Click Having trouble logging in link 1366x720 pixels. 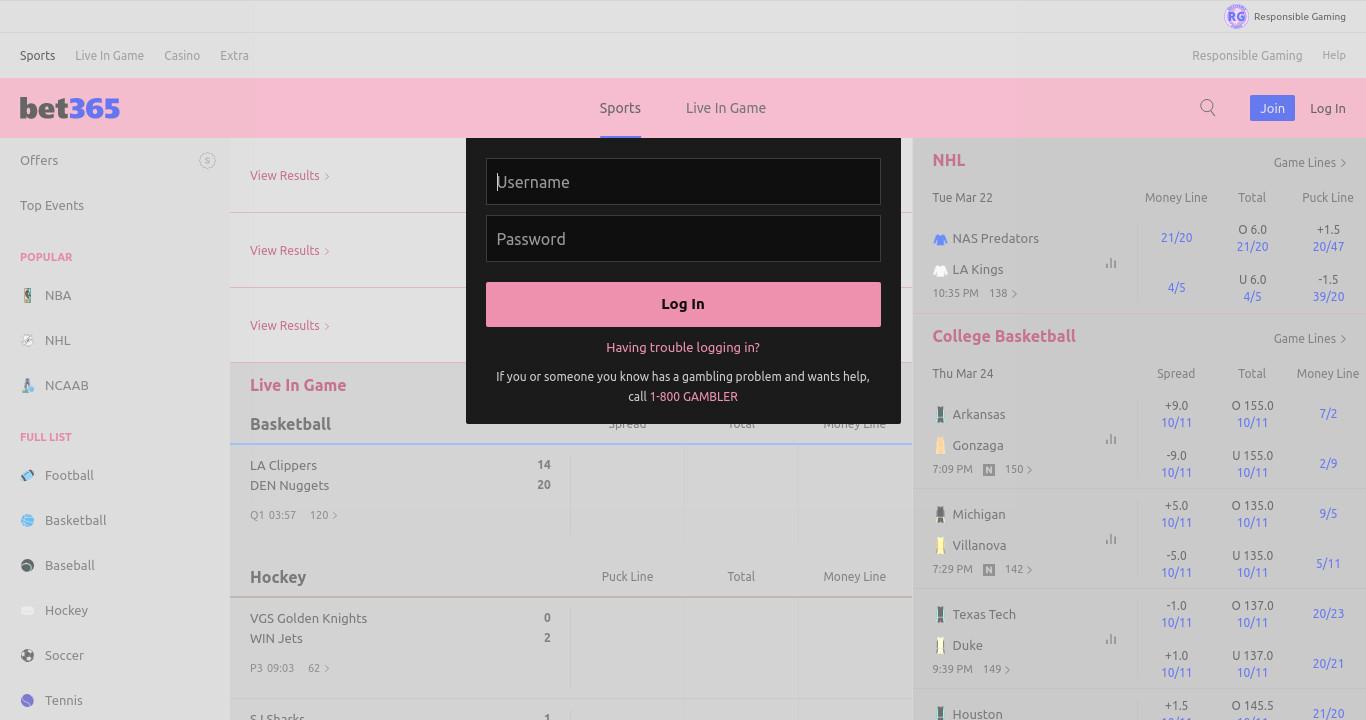683,347
